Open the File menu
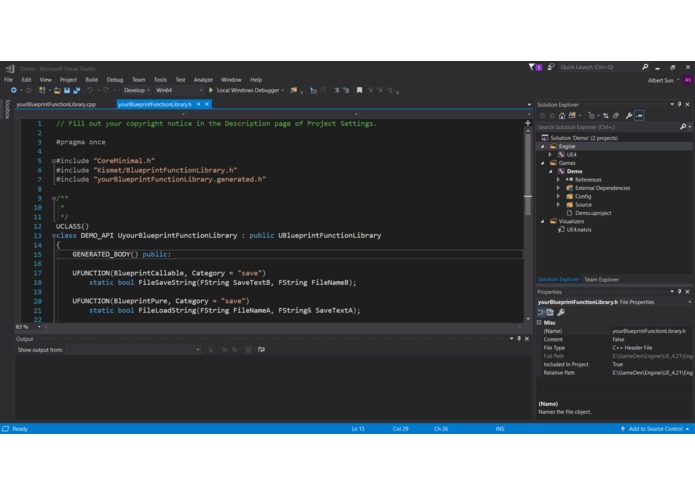Image resolution: width=695 pixels, height=494 pixels. point(8,80)
